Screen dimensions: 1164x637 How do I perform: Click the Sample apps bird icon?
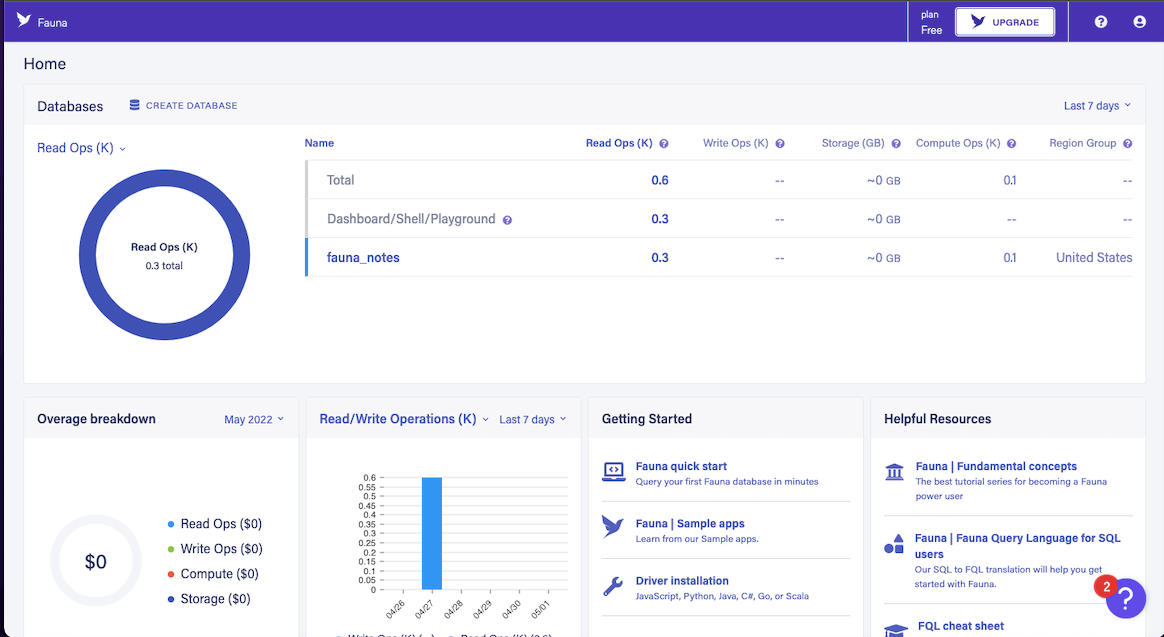tap(612, 526)
